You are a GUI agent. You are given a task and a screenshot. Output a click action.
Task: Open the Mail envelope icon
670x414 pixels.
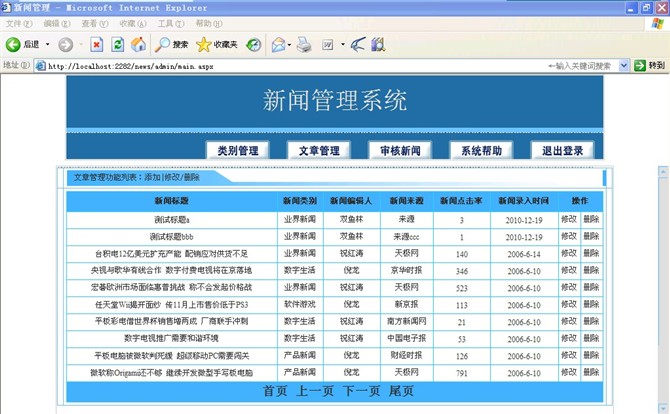click(278, 44)
